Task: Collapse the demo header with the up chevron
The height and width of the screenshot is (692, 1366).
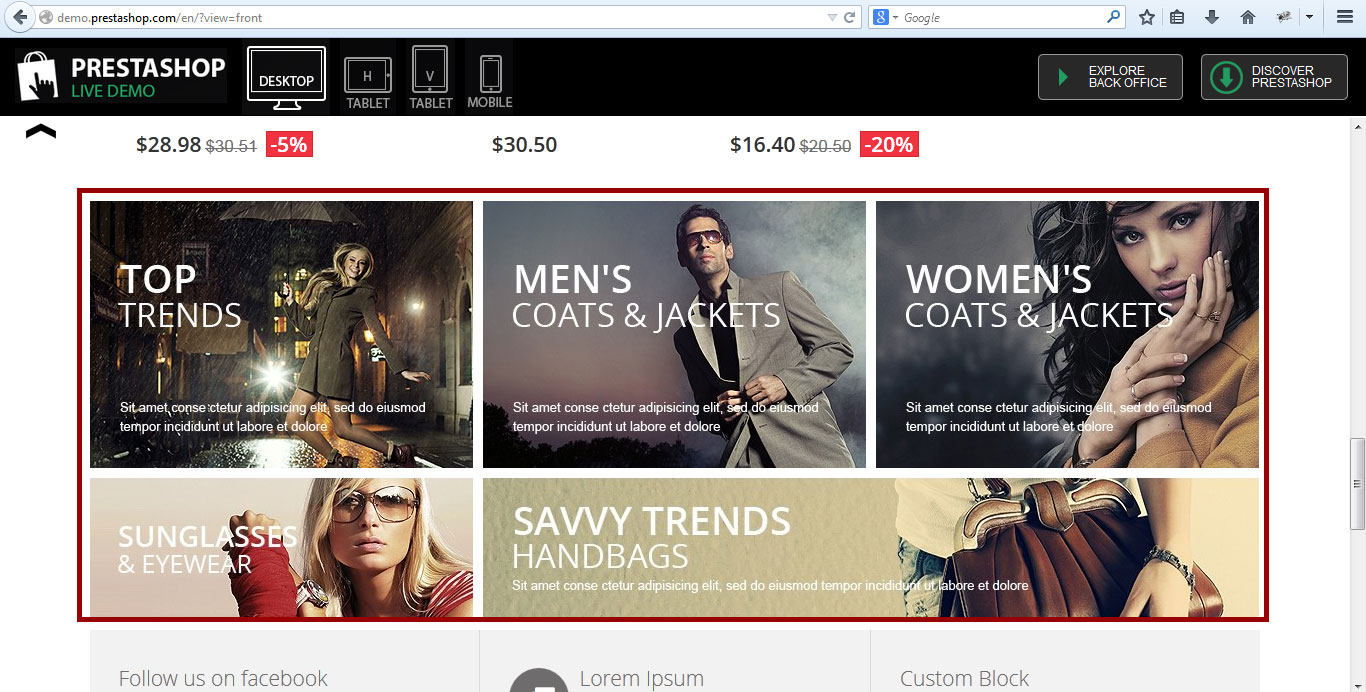Action: pos(40,131)
